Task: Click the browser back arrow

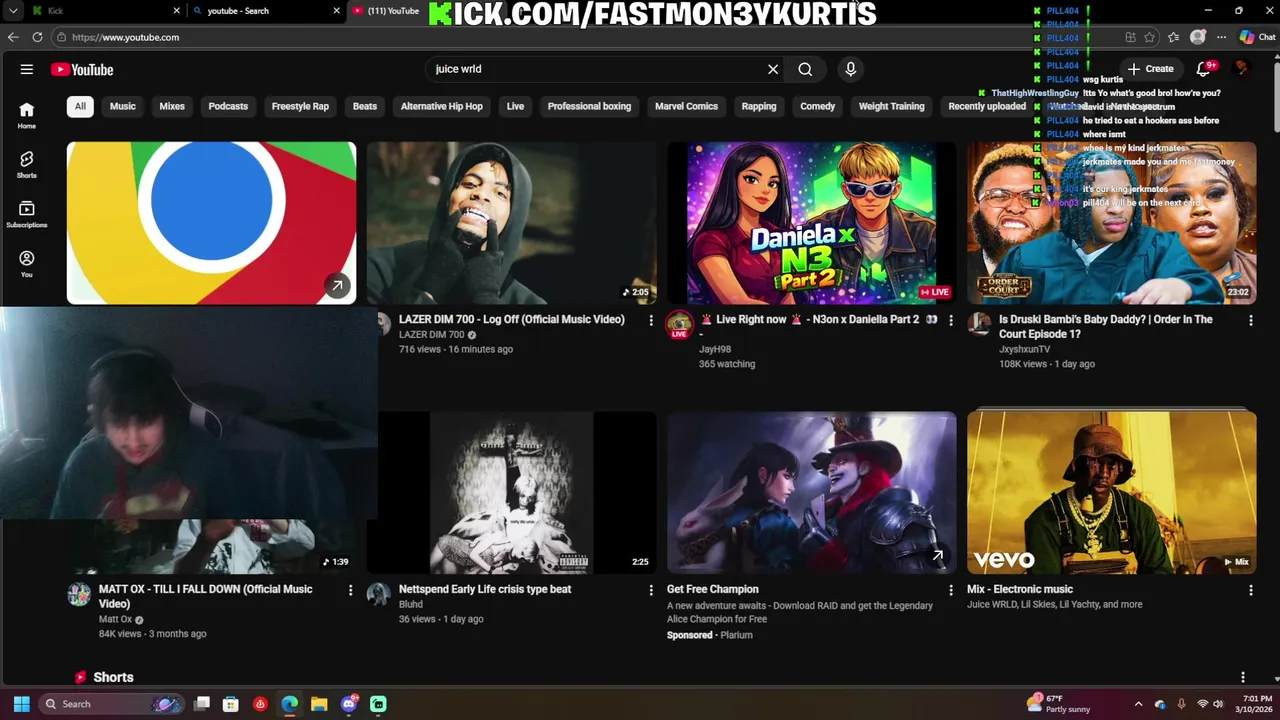Action: click(13, 37)
